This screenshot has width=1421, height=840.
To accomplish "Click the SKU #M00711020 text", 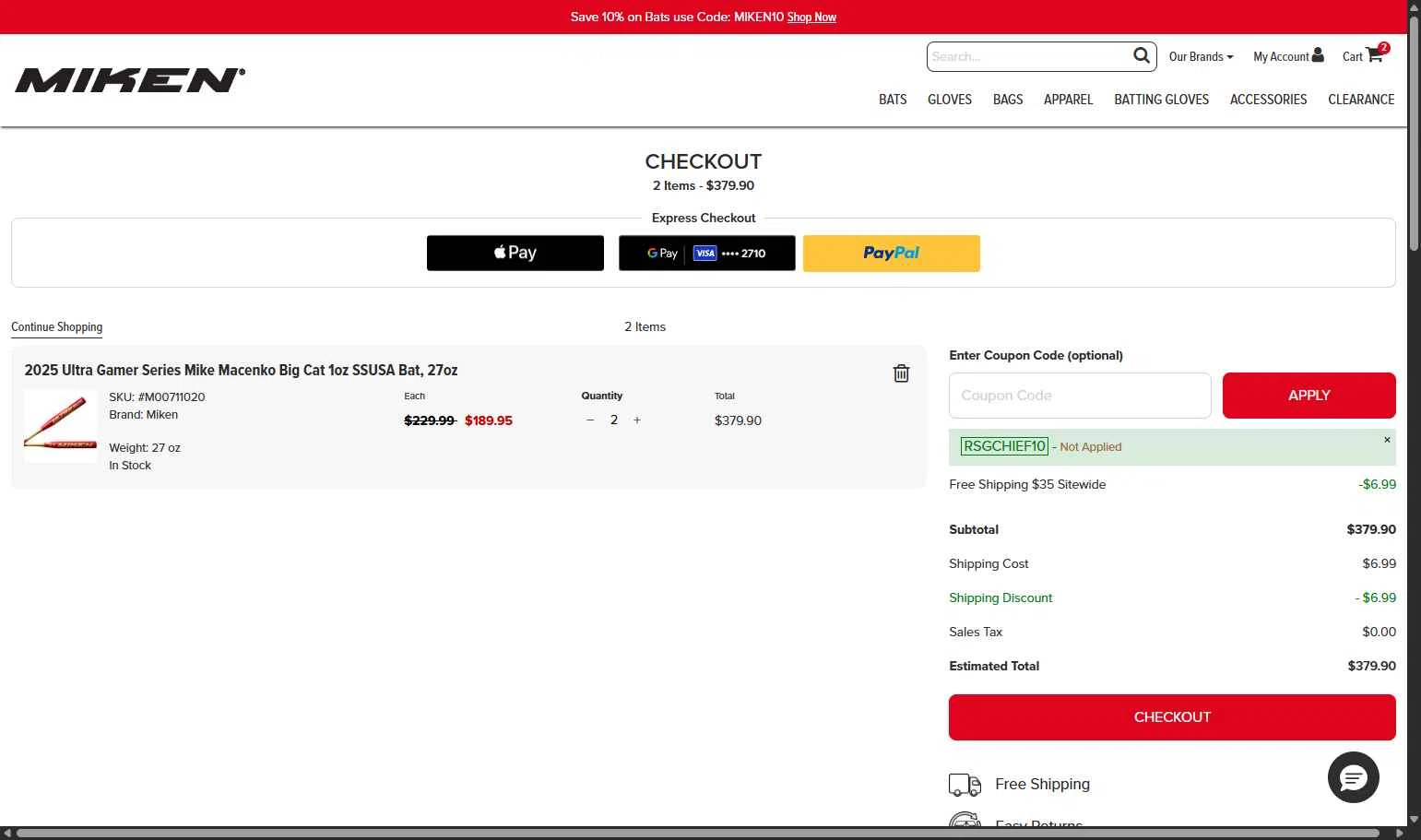I will point(157,397).
